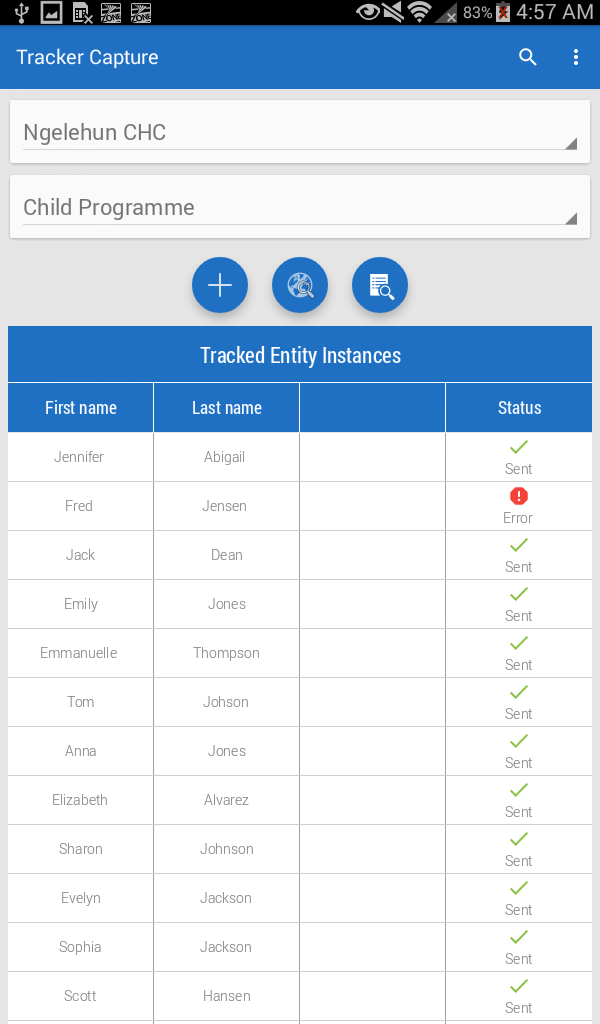Tap the globe search (online query) button
Image resolution: width=600 pixels, height=1024 pixels.
[x=300, y=286]
